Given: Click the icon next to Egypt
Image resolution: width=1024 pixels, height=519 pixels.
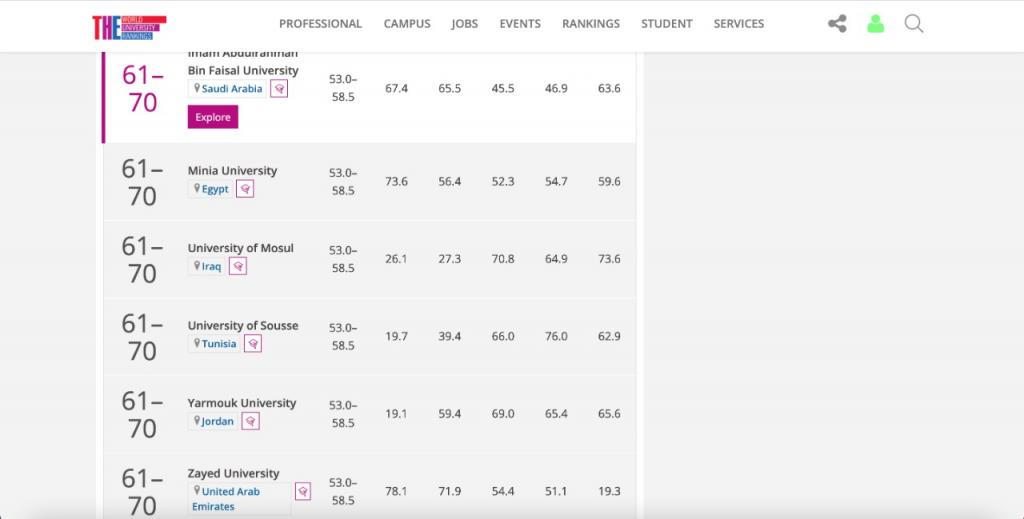Looking at the screenshot, I should point(245,189).
